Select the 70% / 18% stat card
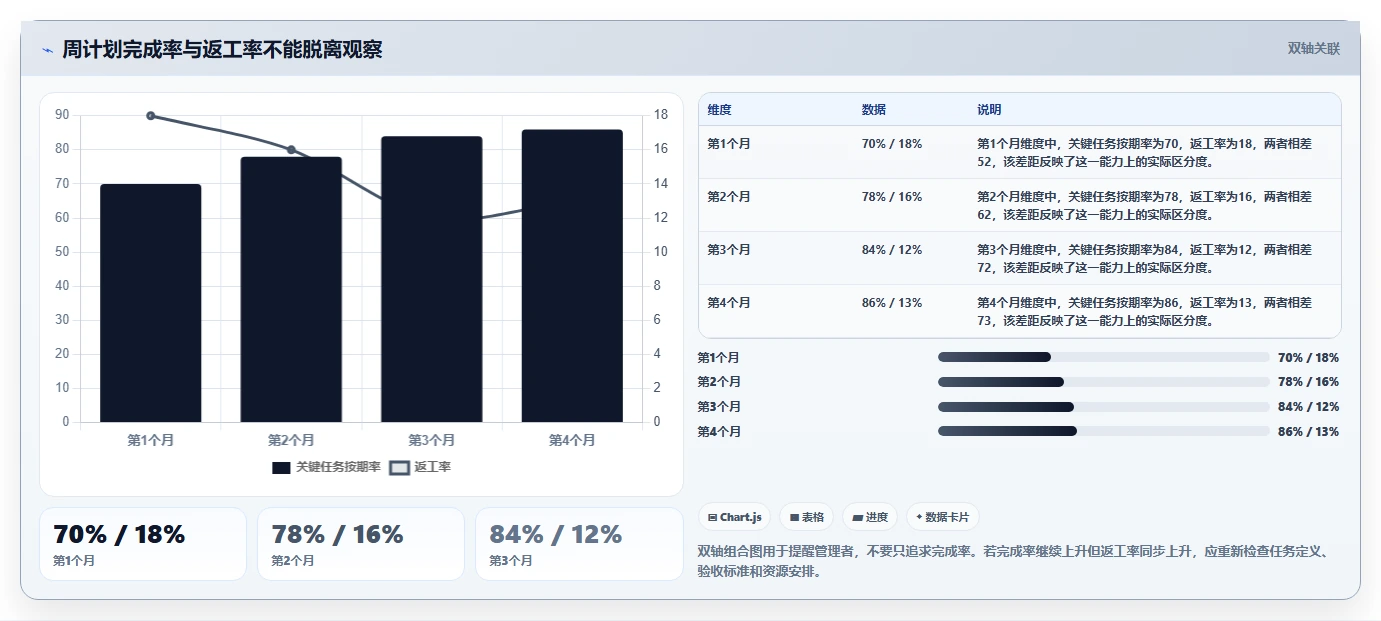1381x621 pixels. click(143, 544)
